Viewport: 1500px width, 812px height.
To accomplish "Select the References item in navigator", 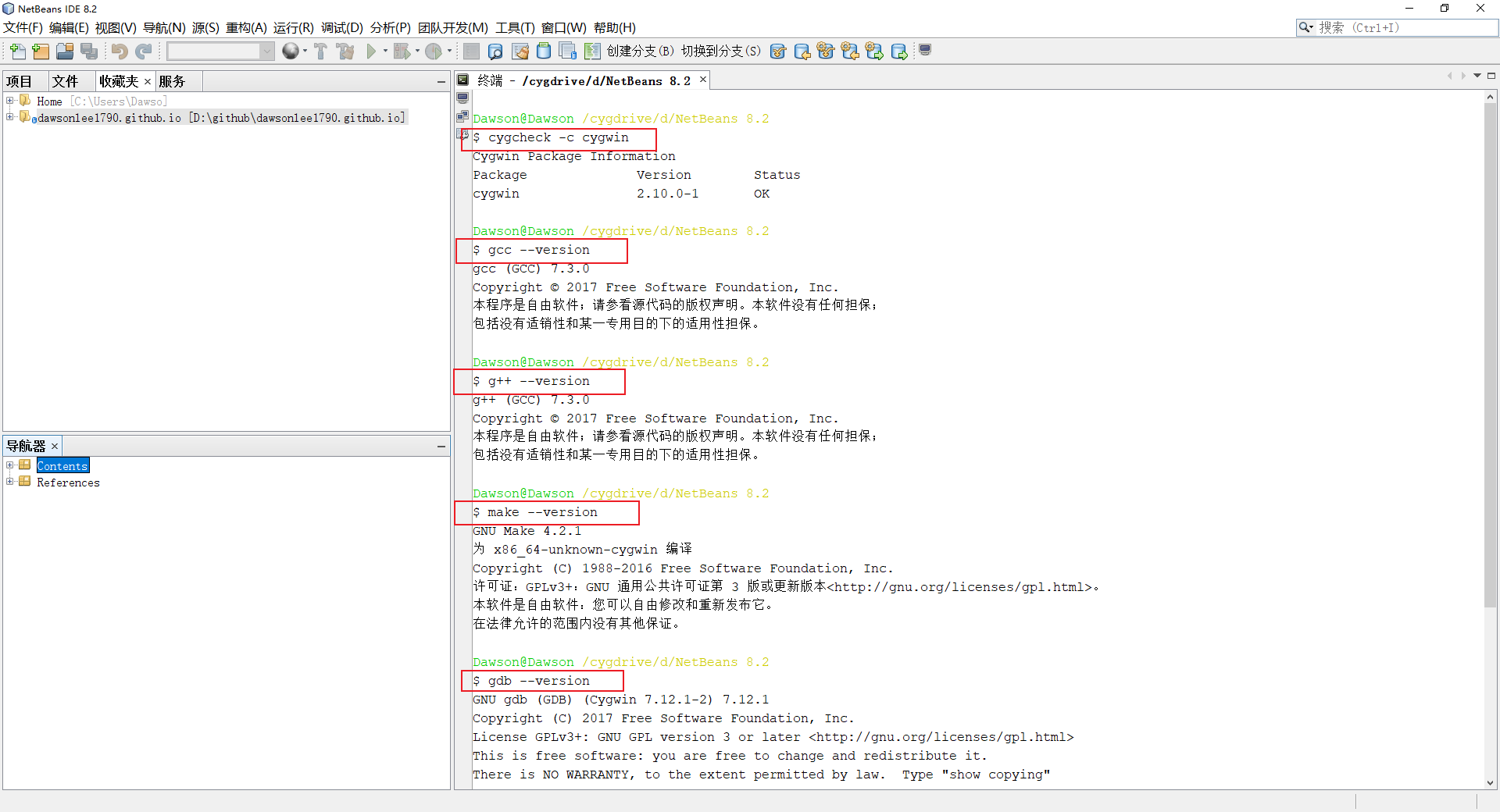I will [68, 483].
